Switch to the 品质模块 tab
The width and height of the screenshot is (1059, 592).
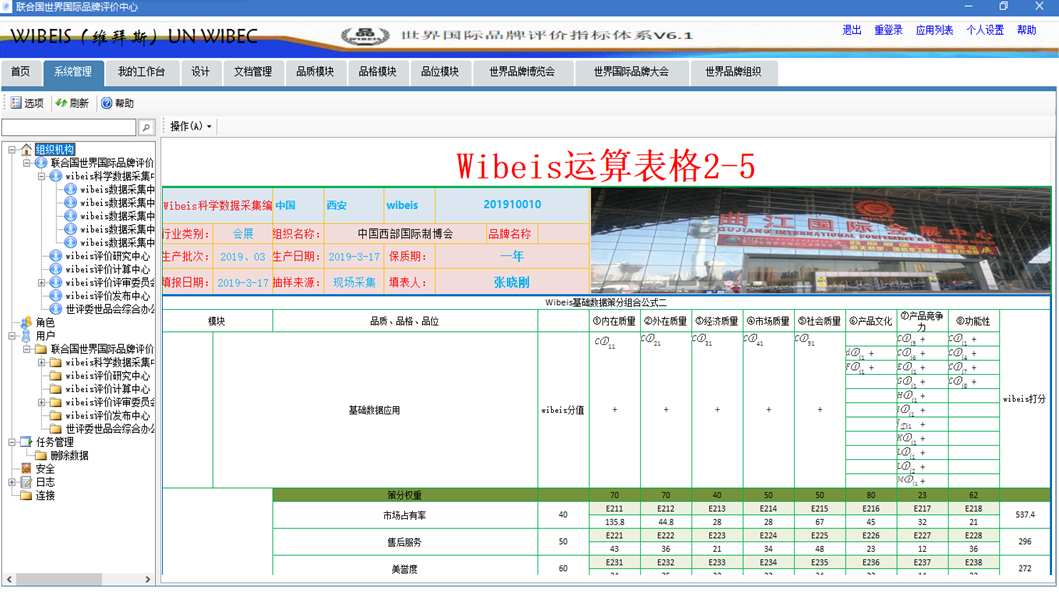tap(315, 72)
